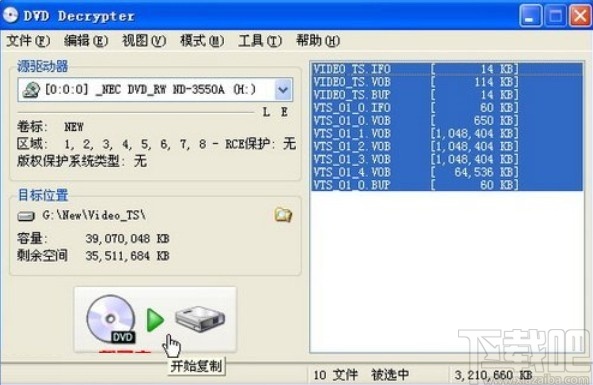Open the 工具(T) menu
593x385 pixels.
(x=260, y=40)
